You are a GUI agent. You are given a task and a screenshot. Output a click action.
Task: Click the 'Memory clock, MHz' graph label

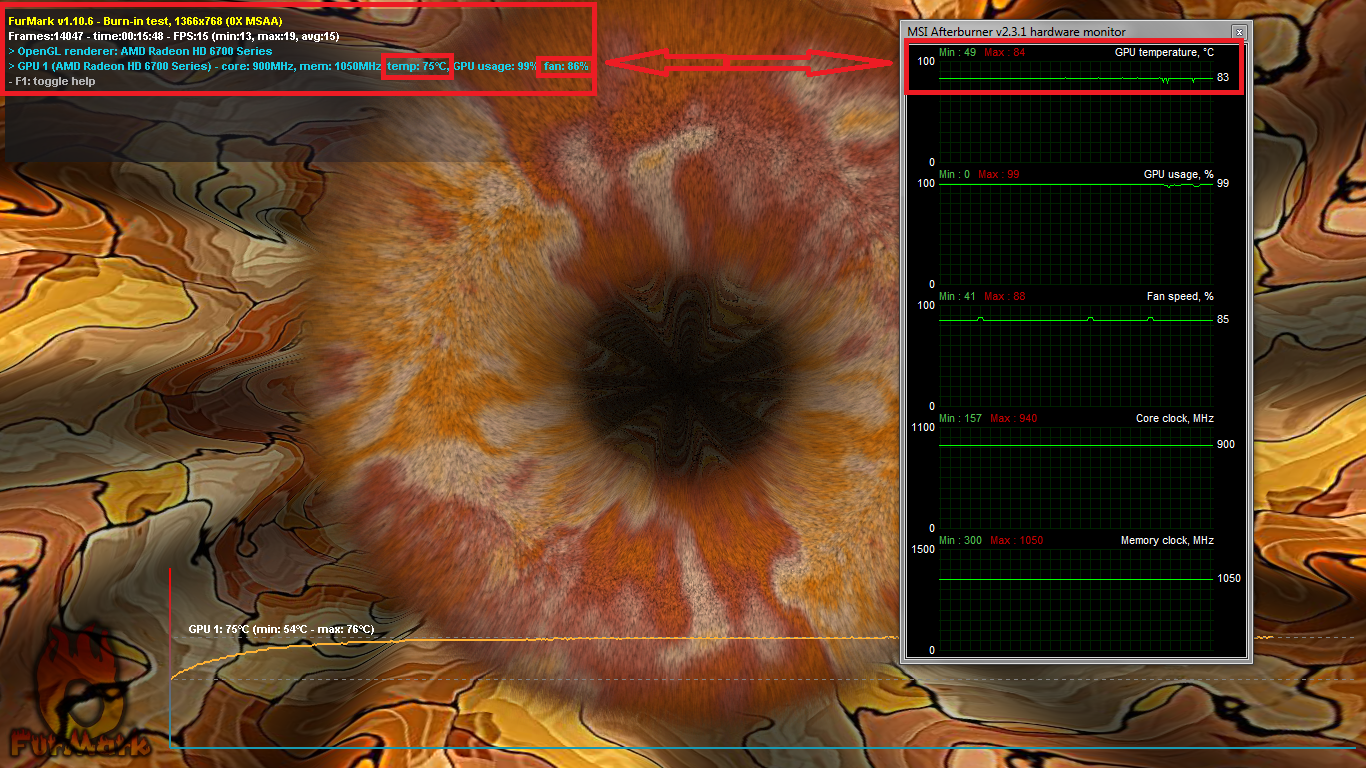1167,540
